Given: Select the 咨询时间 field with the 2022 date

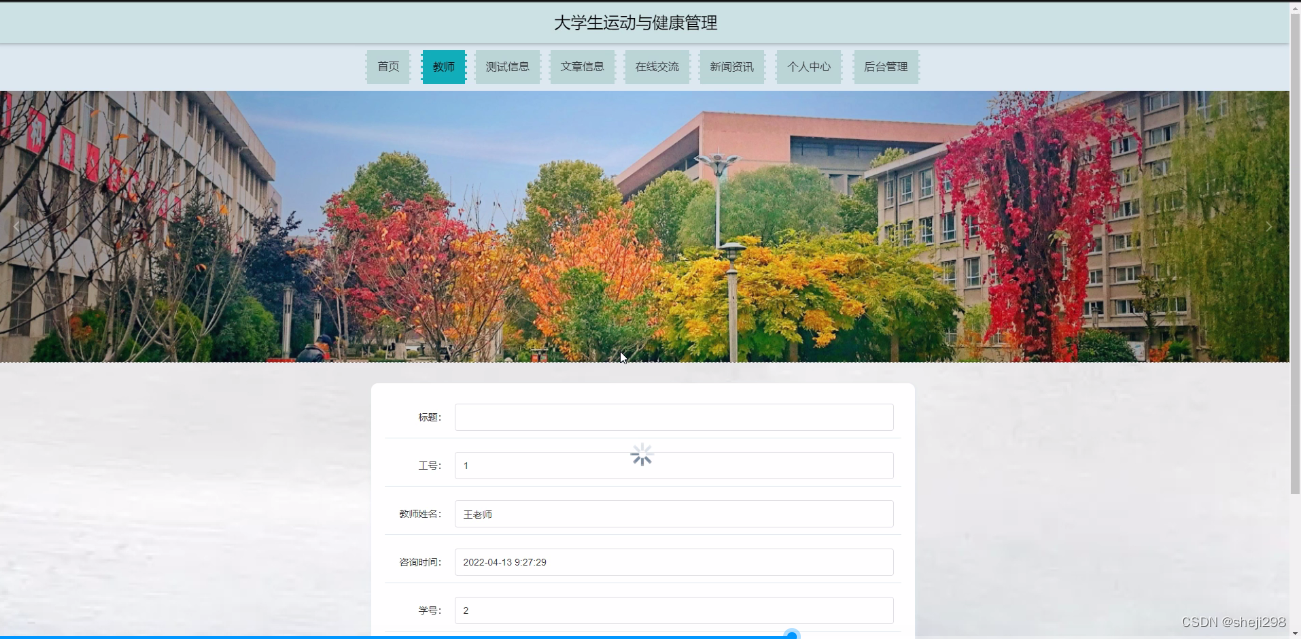Looking at the screenshot, I should pos(673,561).
